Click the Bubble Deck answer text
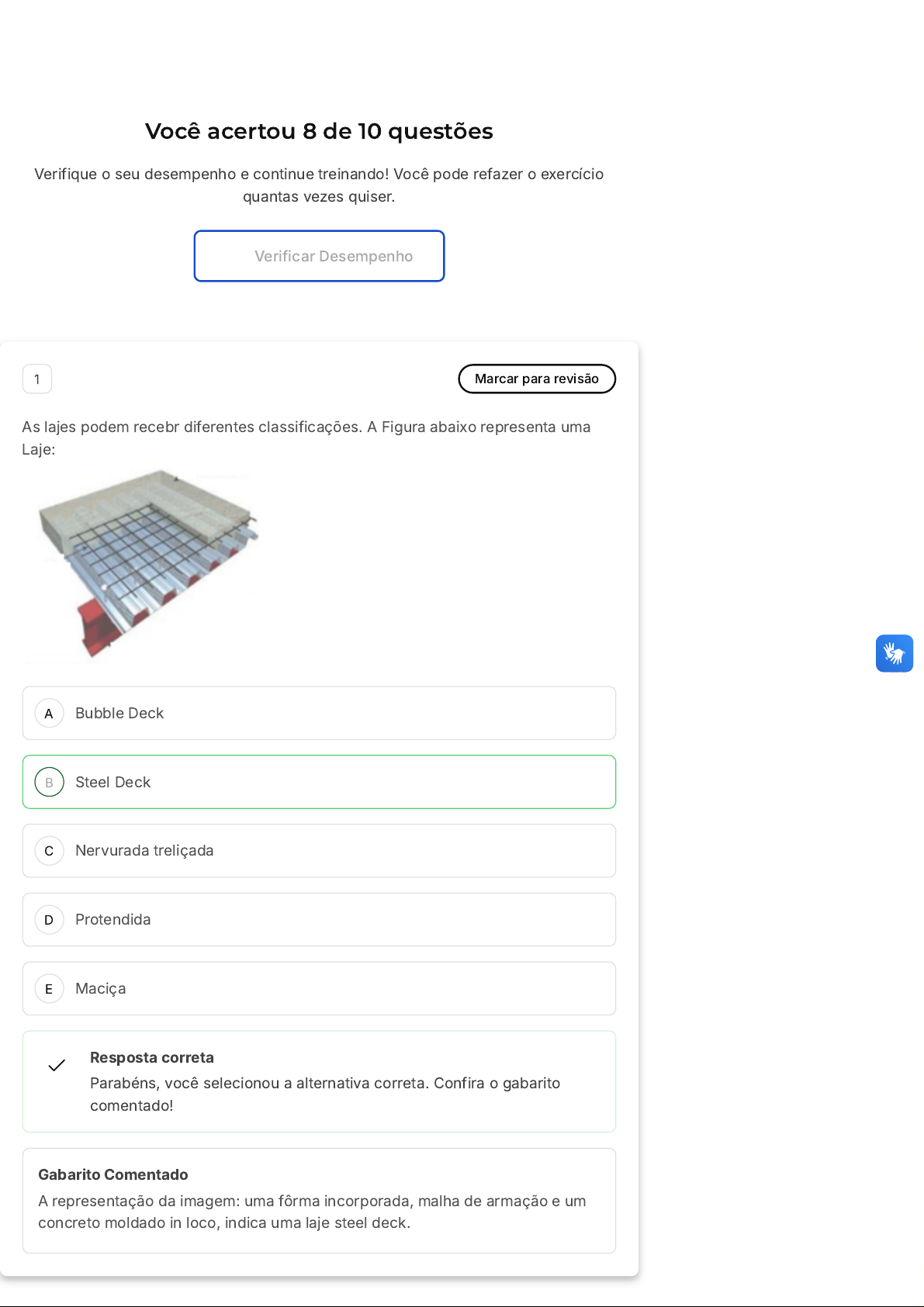This screenshot has height=1307, width=924. (x=119, y=714)
